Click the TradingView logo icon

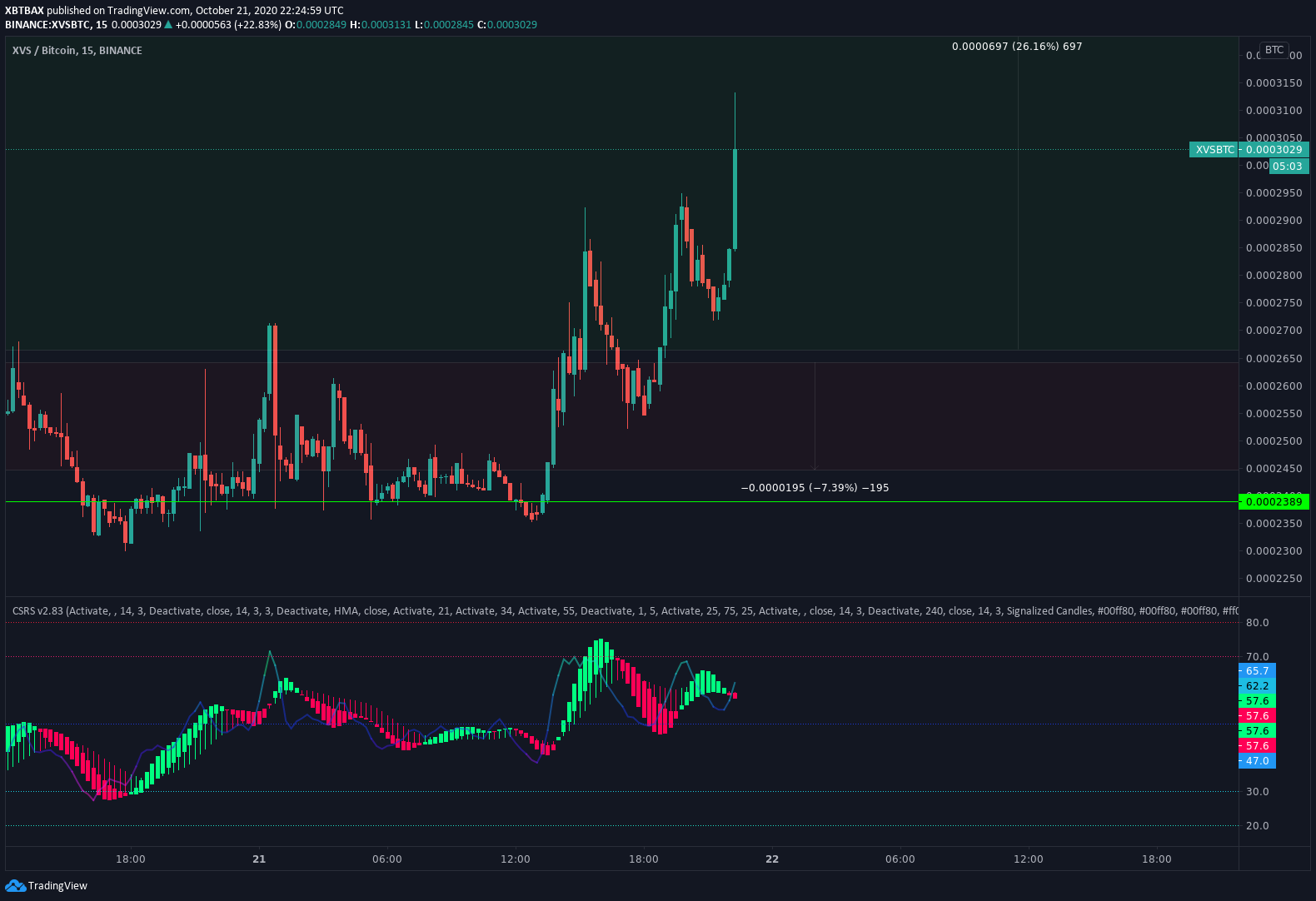[x=15, y=885]
